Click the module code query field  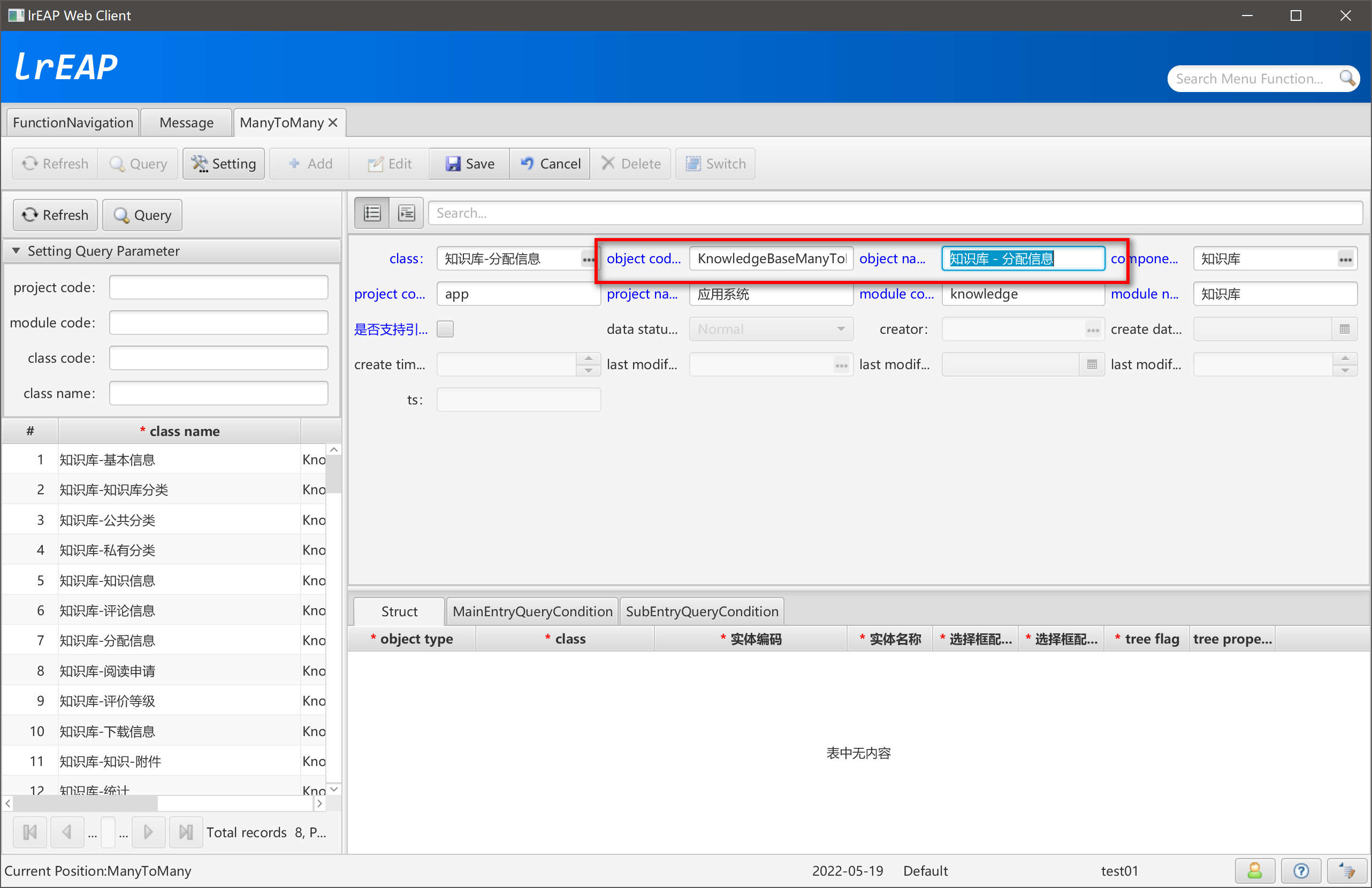(x=219, y=323)
